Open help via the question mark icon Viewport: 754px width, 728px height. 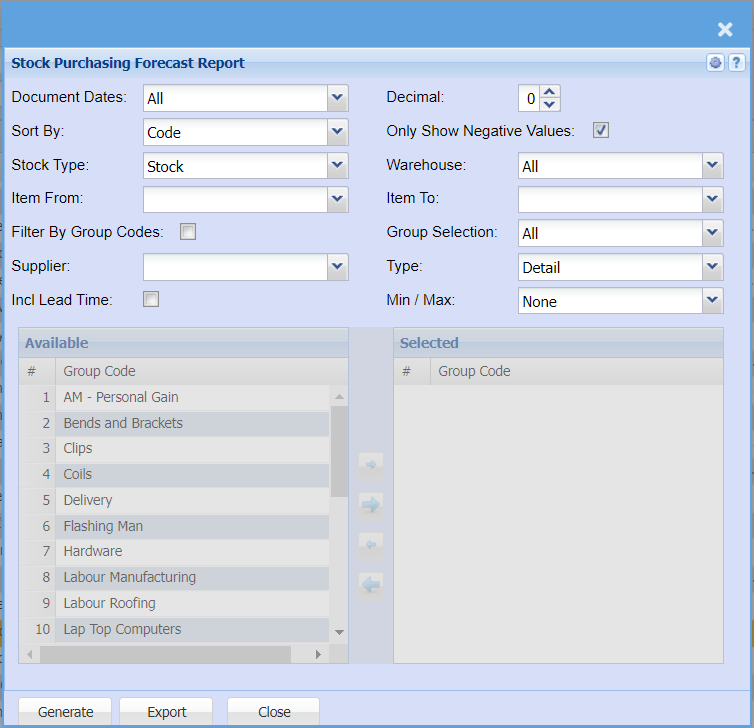(735, 63)
